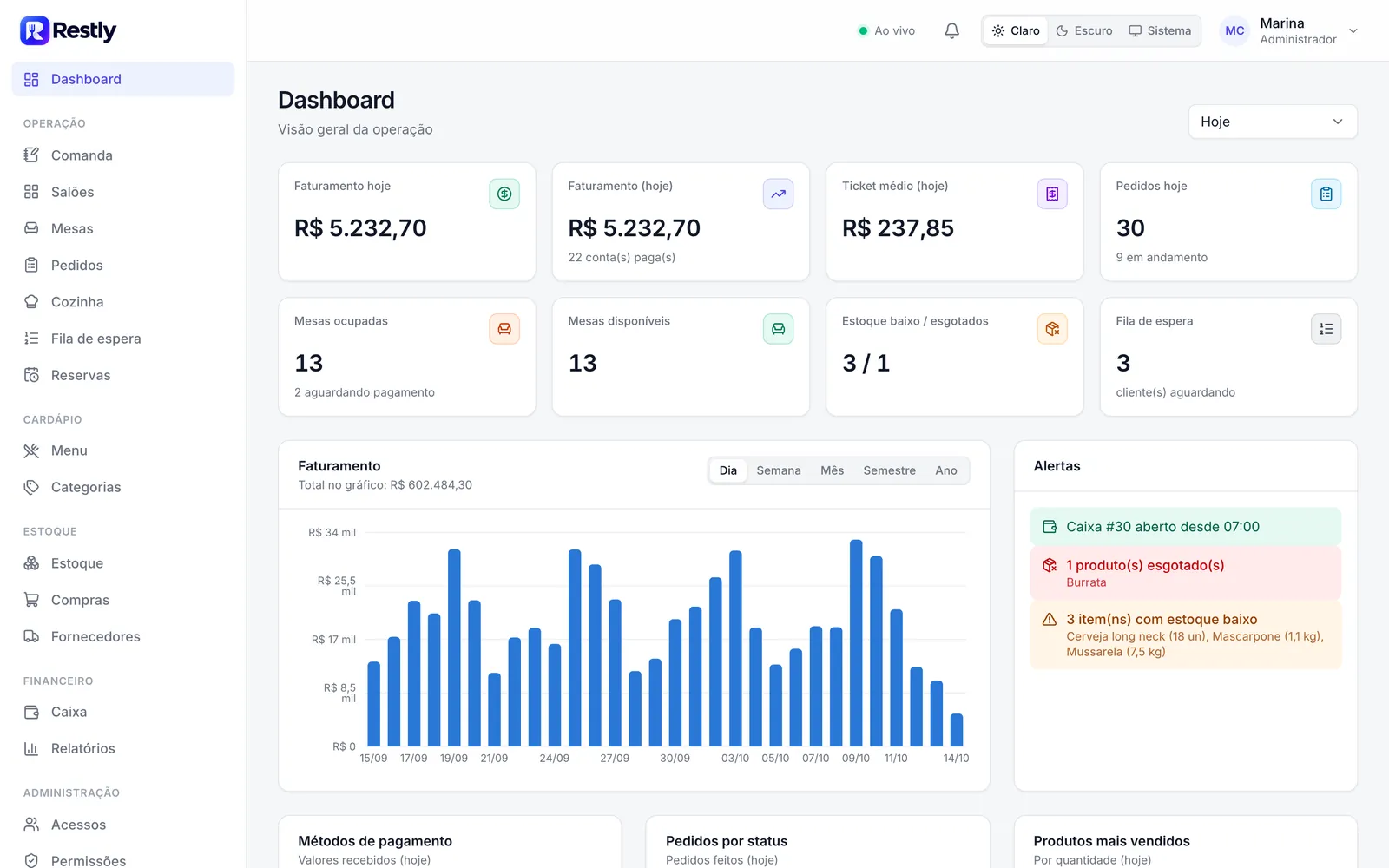Click the Menu utensils icon
Viewport: 1389px width, 868px height.
31,450
